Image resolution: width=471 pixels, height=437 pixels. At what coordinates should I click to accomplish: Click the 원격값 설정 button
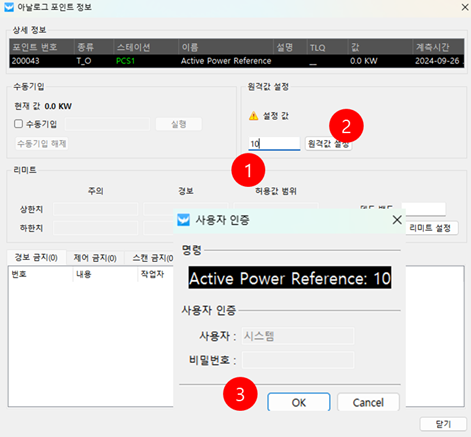point(328,144)
